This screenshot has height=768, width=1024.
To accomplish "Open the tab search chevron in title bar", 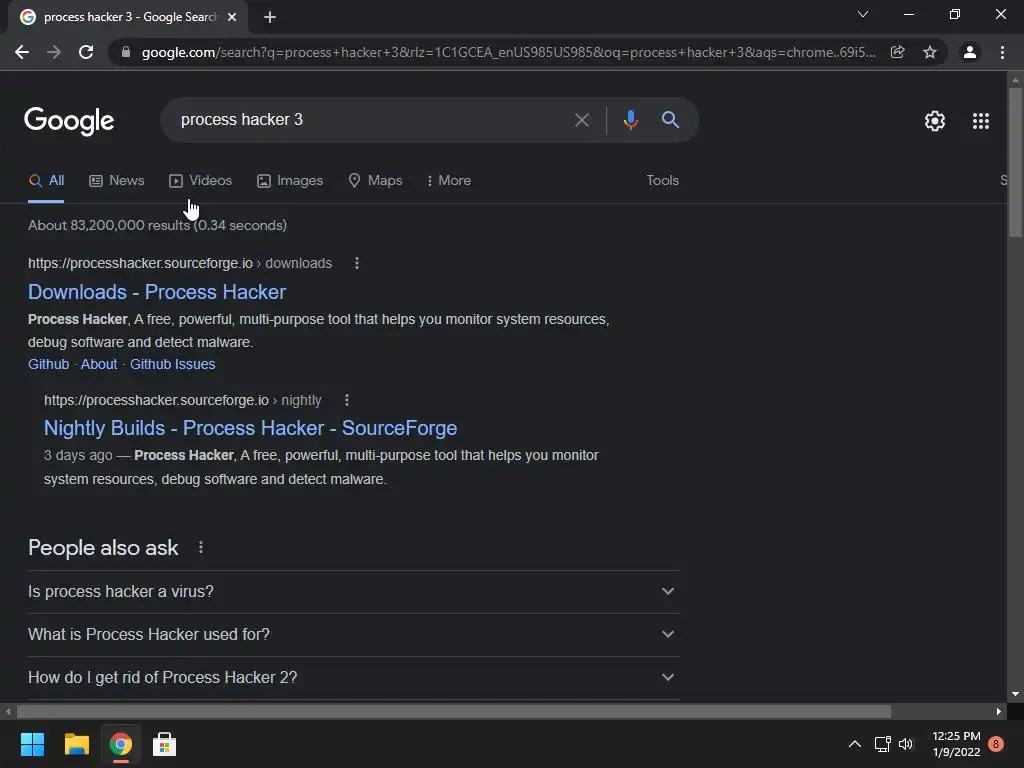I will [x=863, y=14].
